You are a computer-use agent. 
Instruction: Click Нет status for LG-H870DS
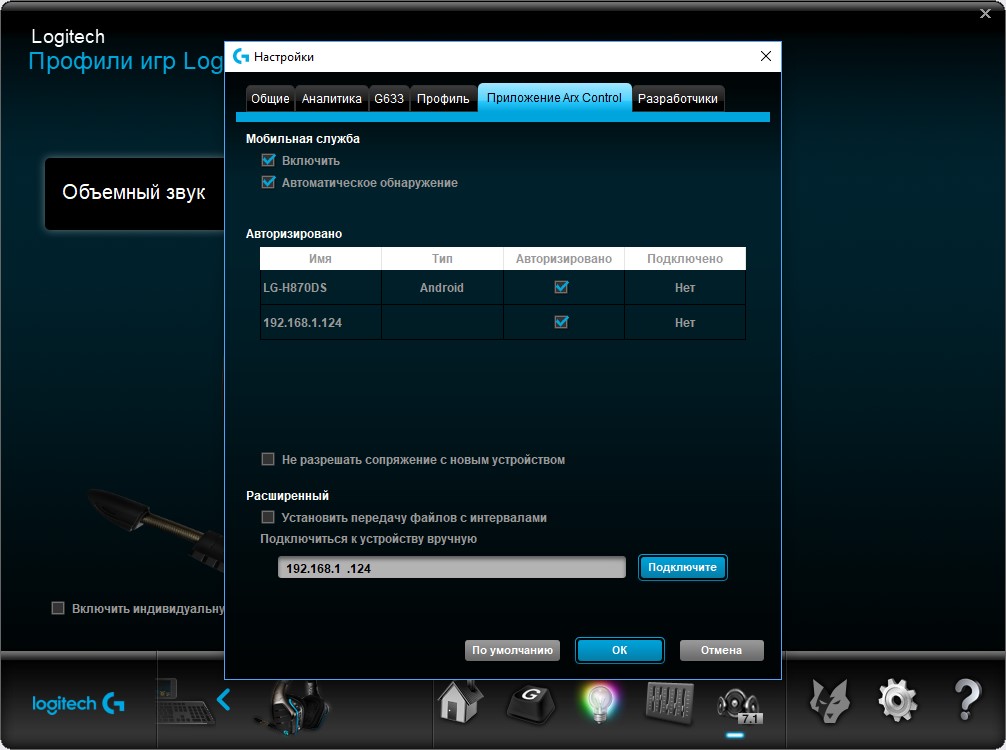coord(685,287)
